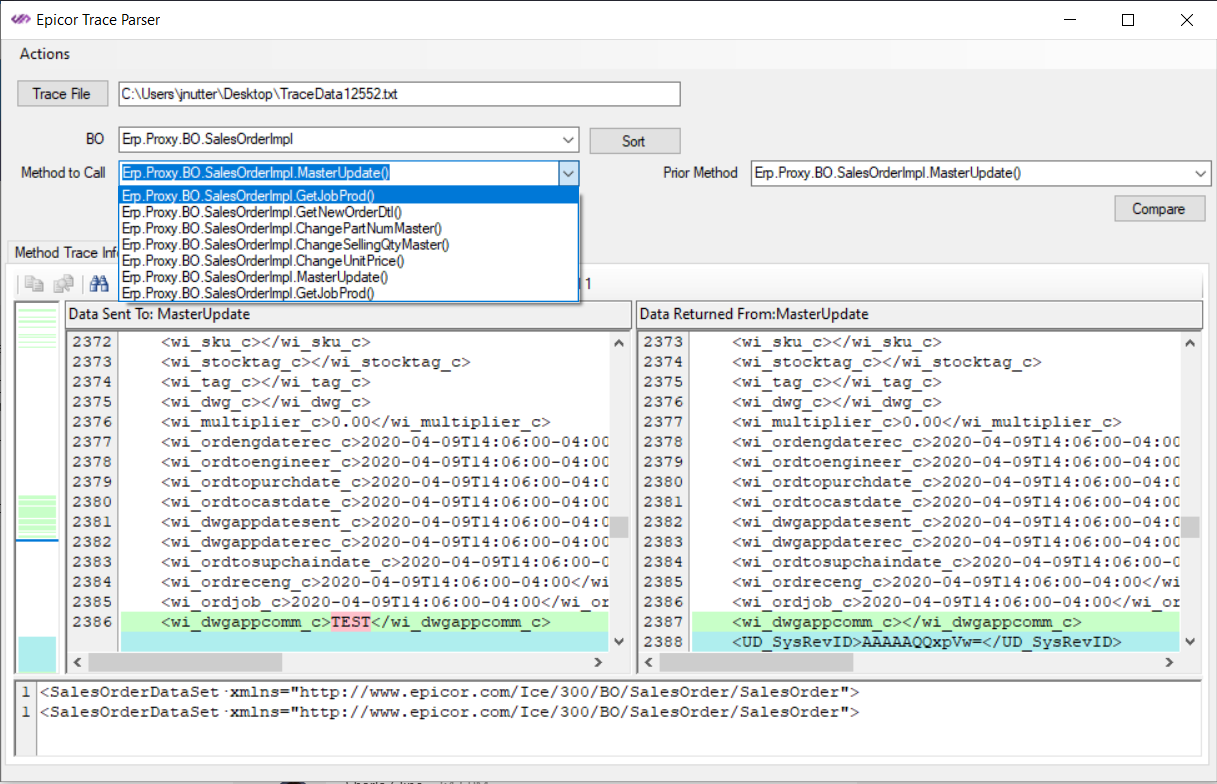Click left arrow of Data Returned horizontal scrollbar
The image size is (1217, 784).
(x=649, y=662)
